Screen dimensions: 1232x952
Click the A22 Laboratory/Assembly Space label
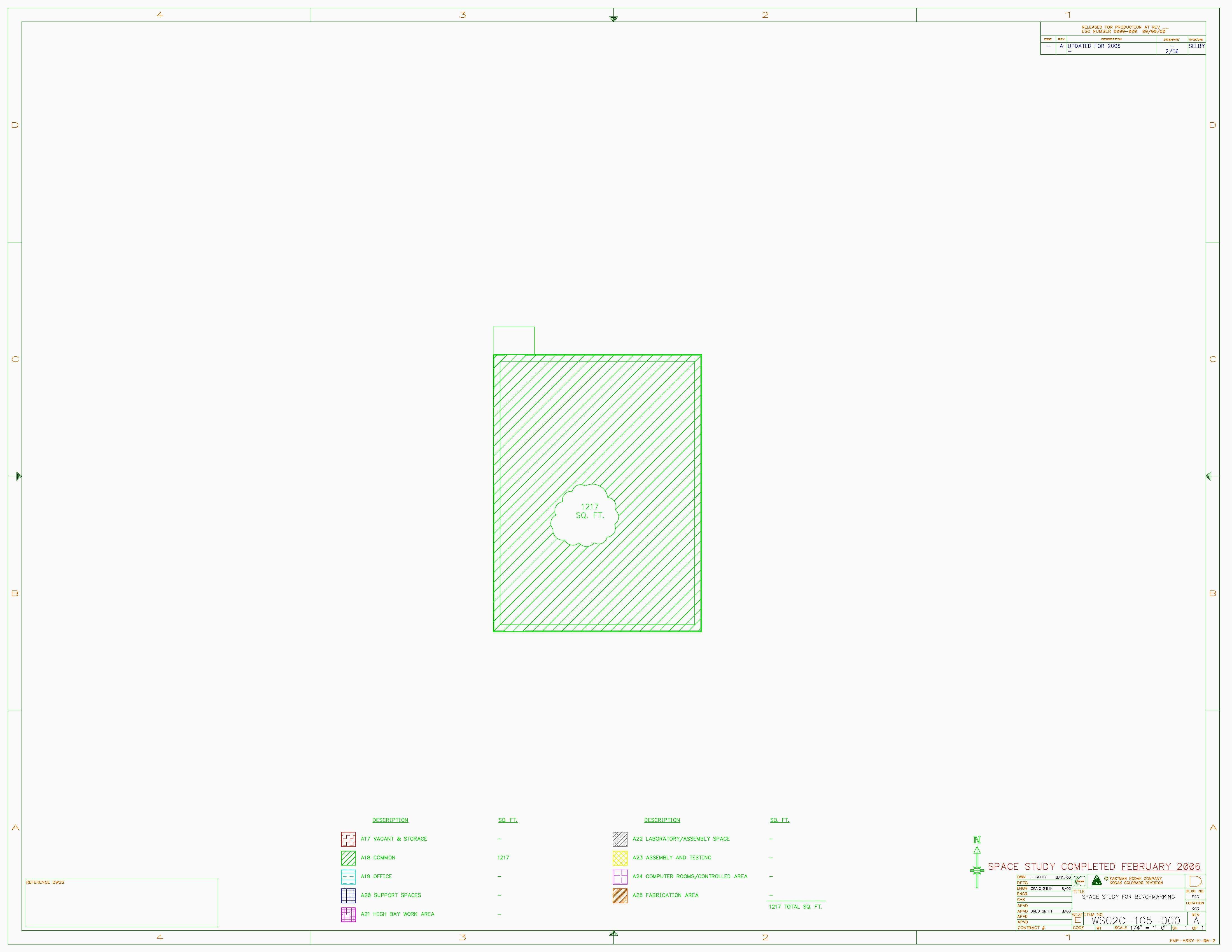click(681, 839)
